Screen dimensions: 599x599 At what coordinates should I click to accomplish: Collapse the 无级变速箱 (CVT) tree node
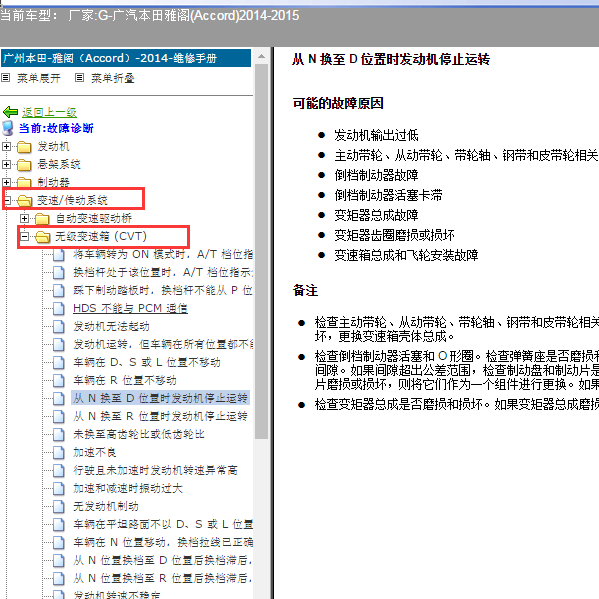tap(24, 236)
